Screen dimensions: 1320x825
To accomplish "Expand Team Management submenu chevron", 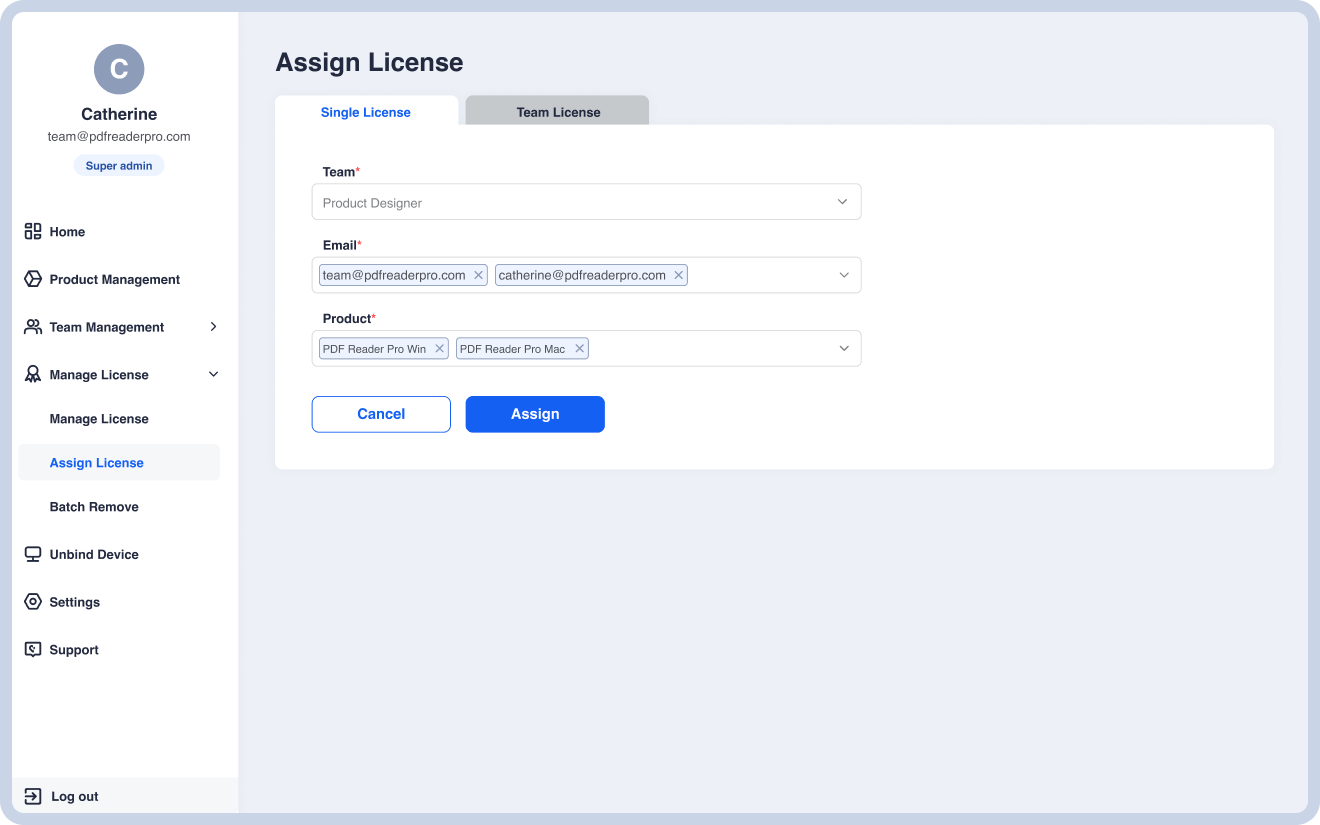I will tap(213, 327).
